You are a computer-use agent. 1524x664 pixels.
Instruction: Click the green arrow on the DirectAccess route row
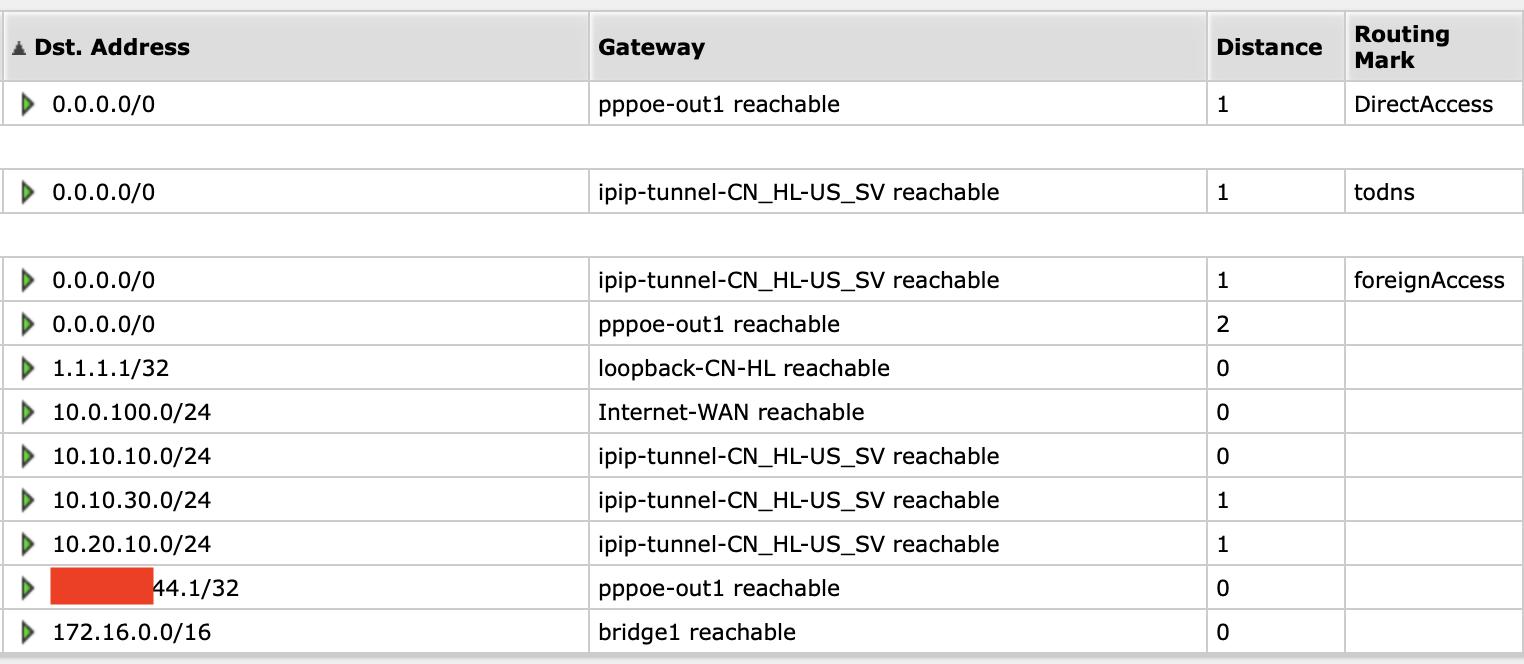[28, 104]
